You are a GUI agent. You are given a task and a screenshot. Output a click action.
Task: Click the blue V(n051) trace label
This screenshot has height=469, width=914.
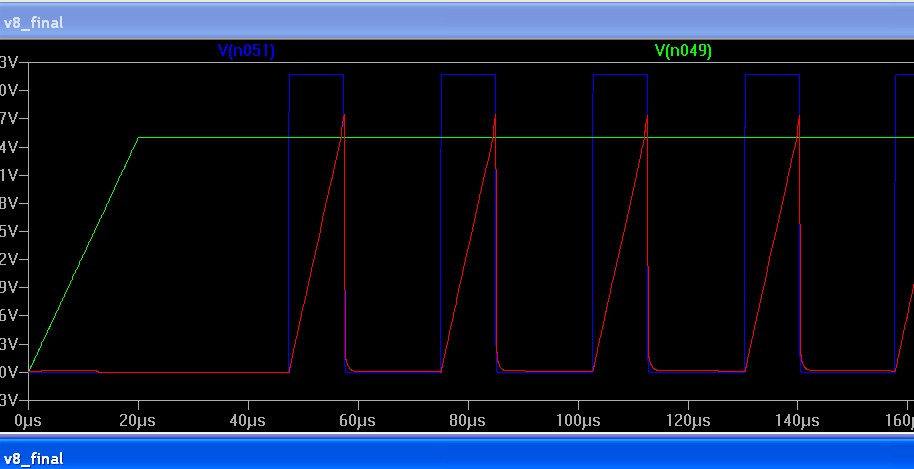246,51
